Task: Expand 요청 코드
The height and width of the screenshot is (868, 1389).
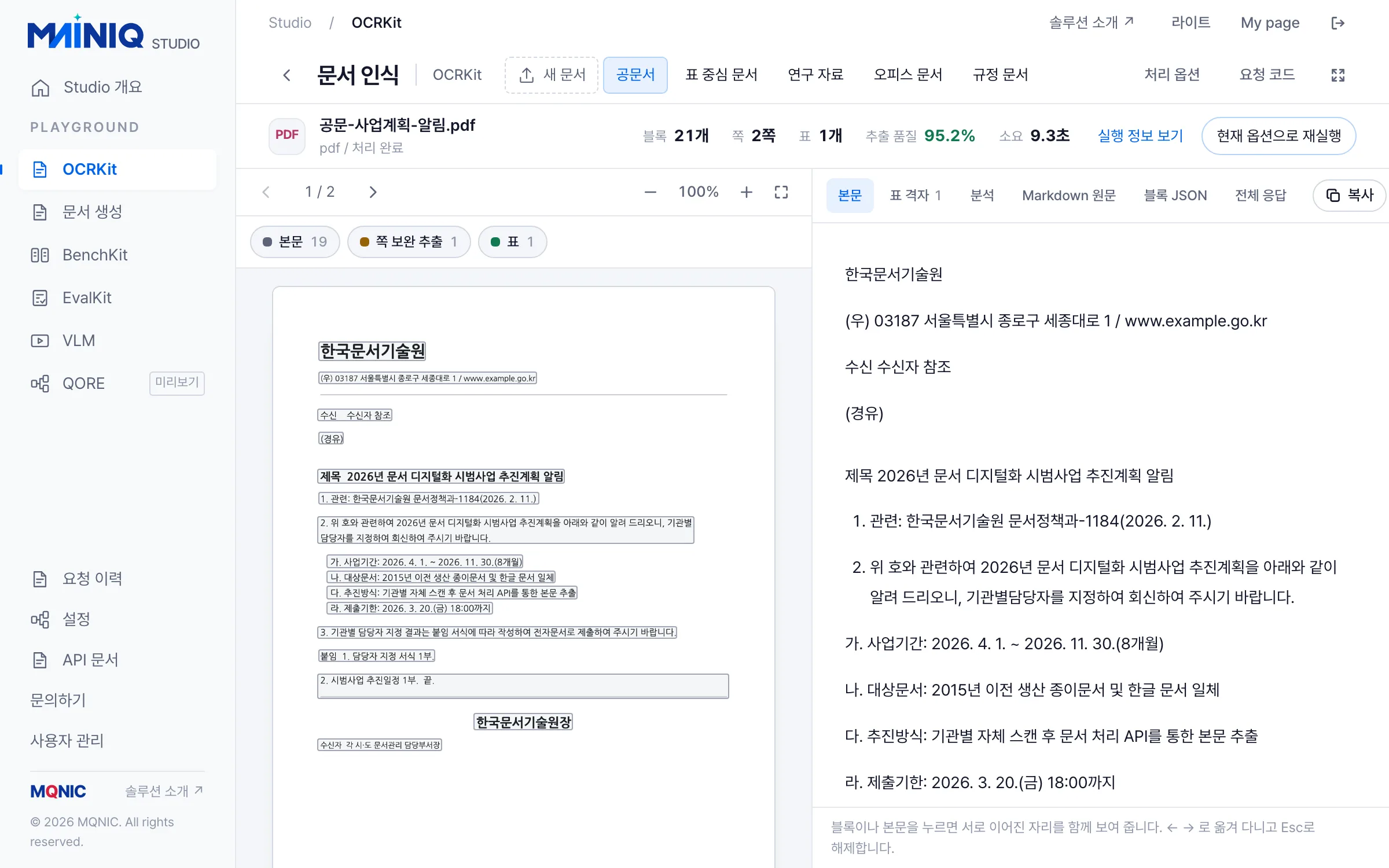Action: (x=1267, y=75)
